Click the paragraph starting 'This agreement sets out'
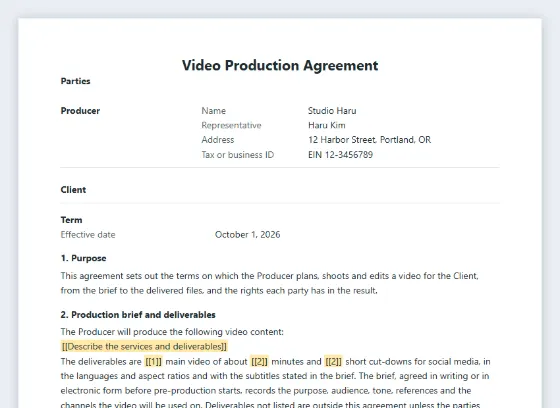The image size is (560, 408). click(270, 283)
